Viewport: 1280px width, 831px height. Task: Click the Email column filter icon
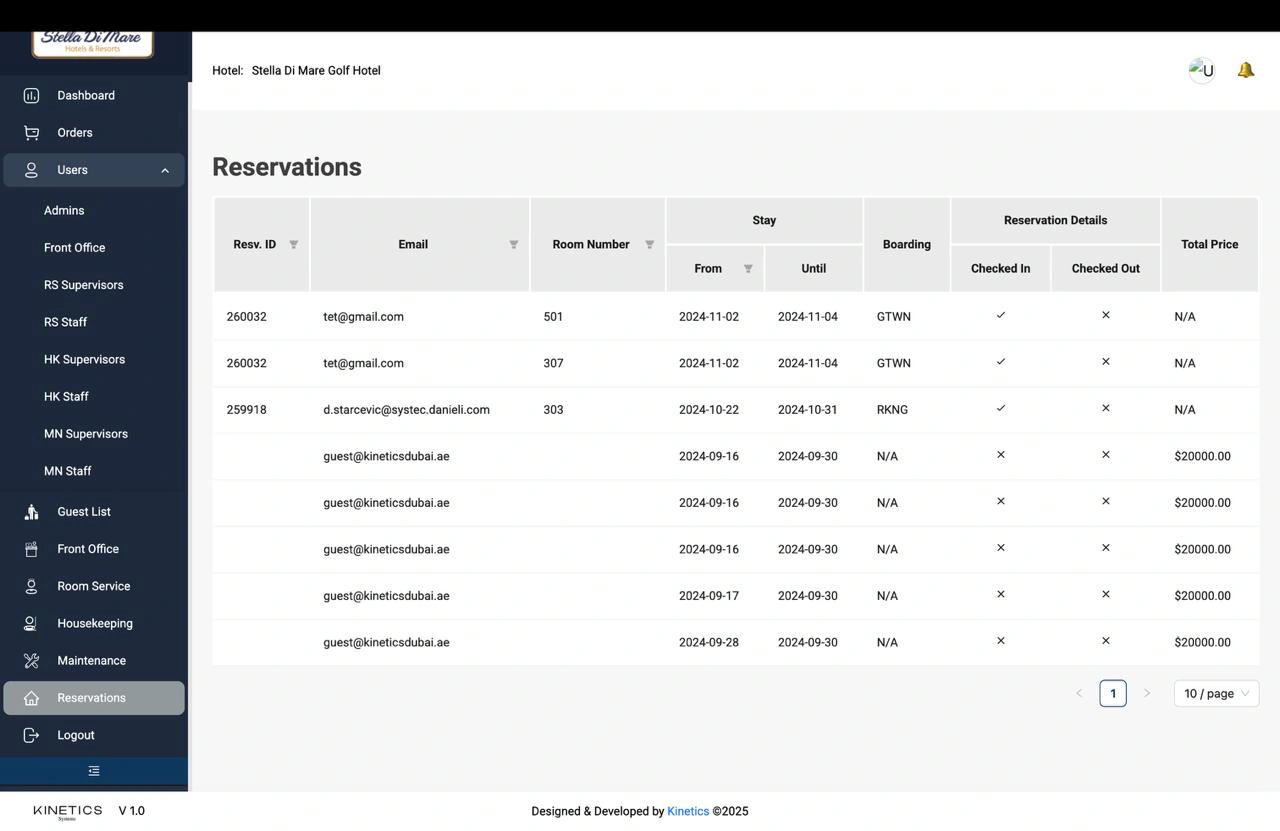(x=513, y=245)
